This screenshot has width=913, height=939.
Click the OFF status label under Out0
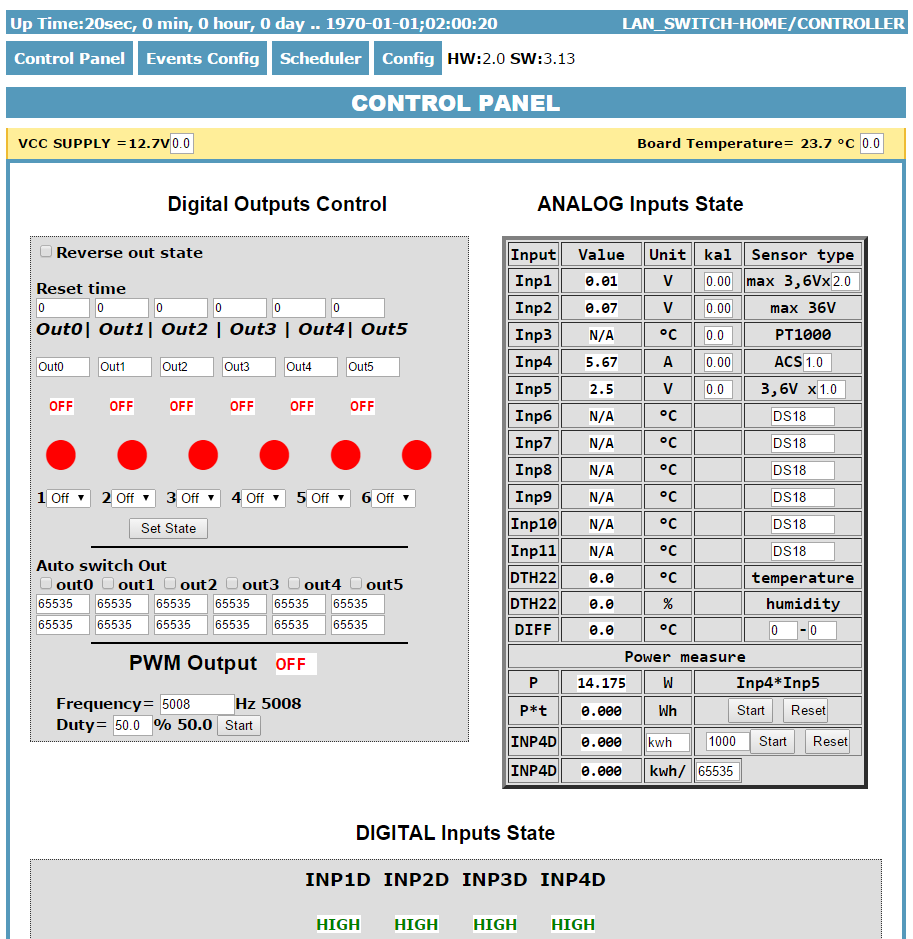tap(61, 406)
